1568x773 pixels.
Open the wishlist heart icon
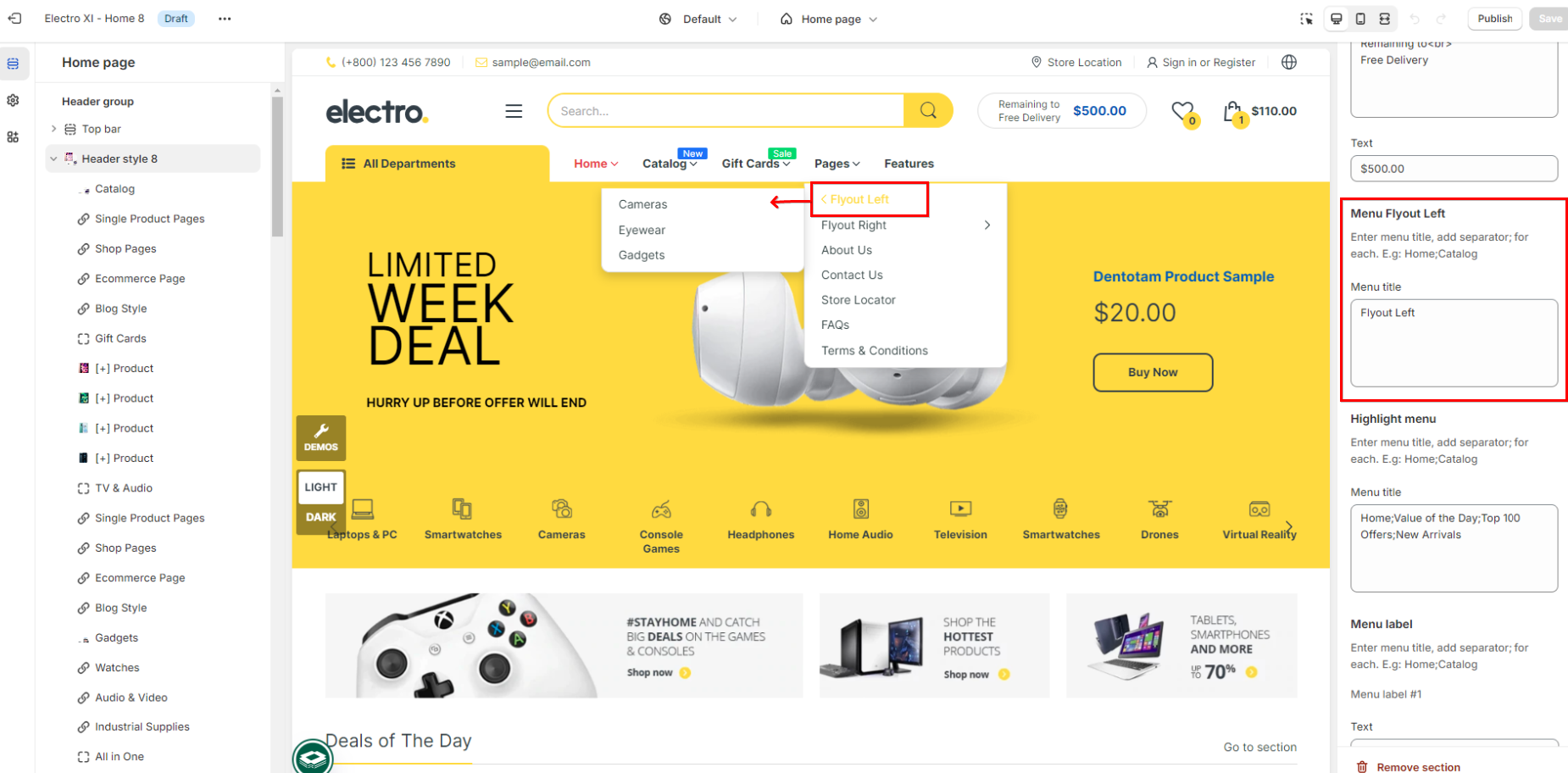tap(1182, 111)
